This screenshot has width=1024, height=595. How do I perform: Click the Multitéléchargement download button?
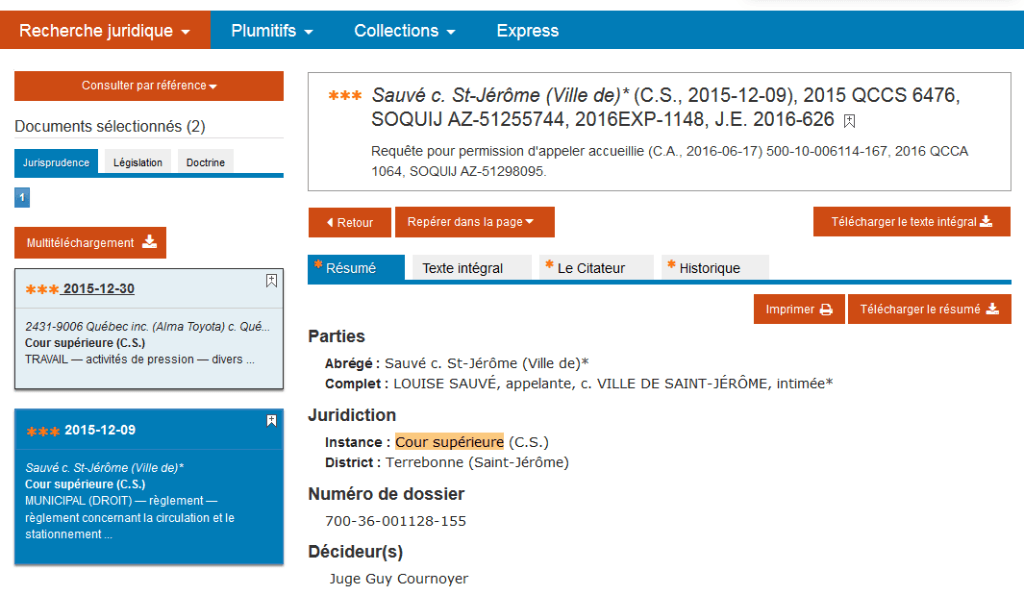(x=90, y=243)
